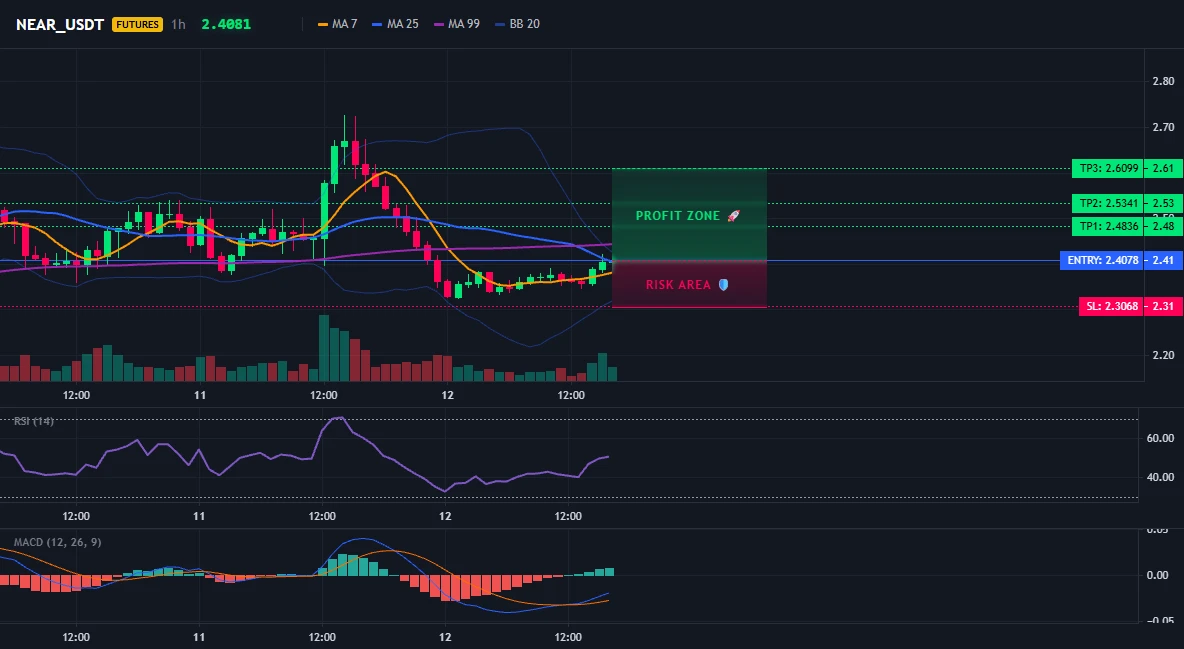Toggle the BB 20 legend item
The image size is (1184, 649).
(517, 24)
